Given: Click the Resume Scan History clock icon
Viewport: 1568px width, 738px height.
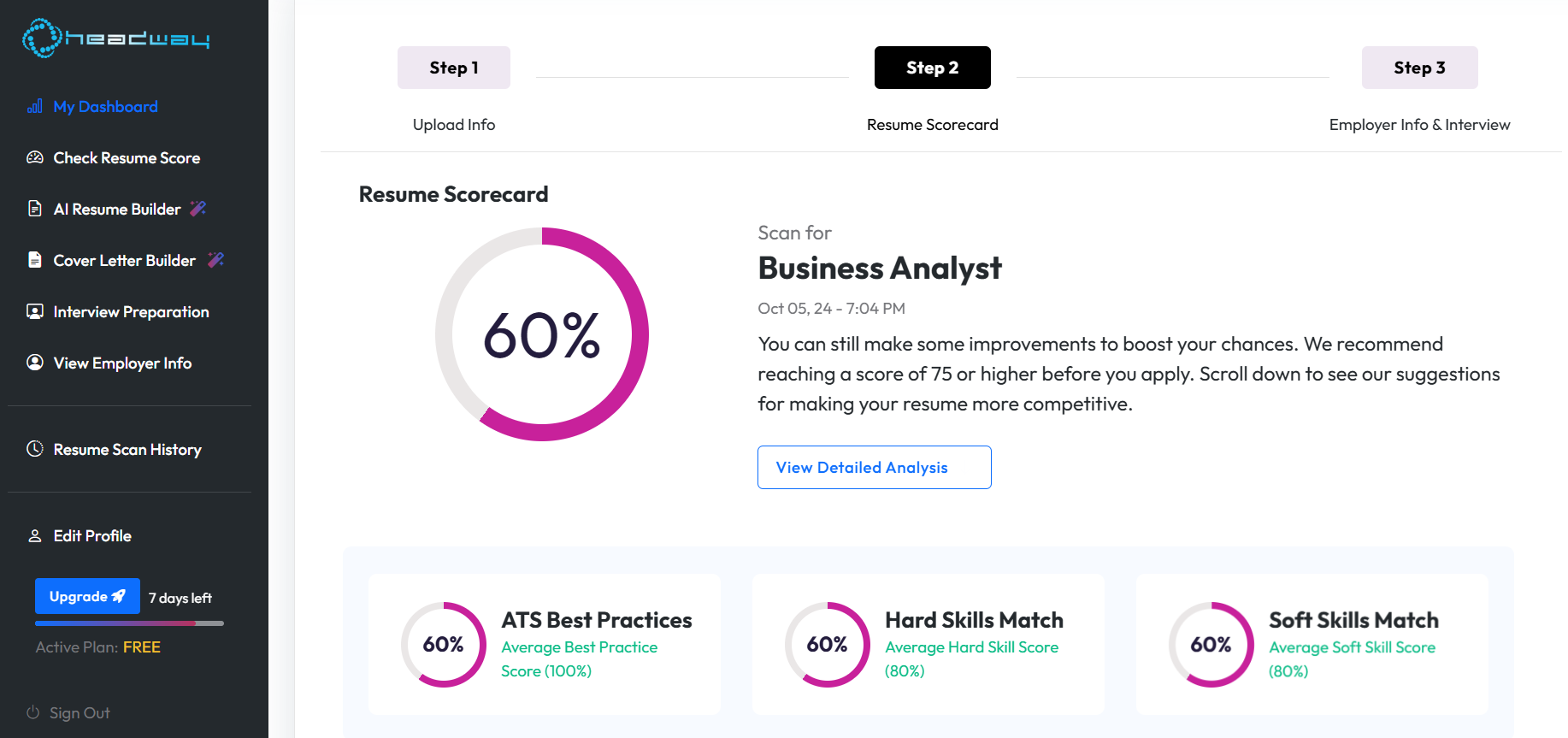Looking at the screenshot, I should click(x=35, y=449).
